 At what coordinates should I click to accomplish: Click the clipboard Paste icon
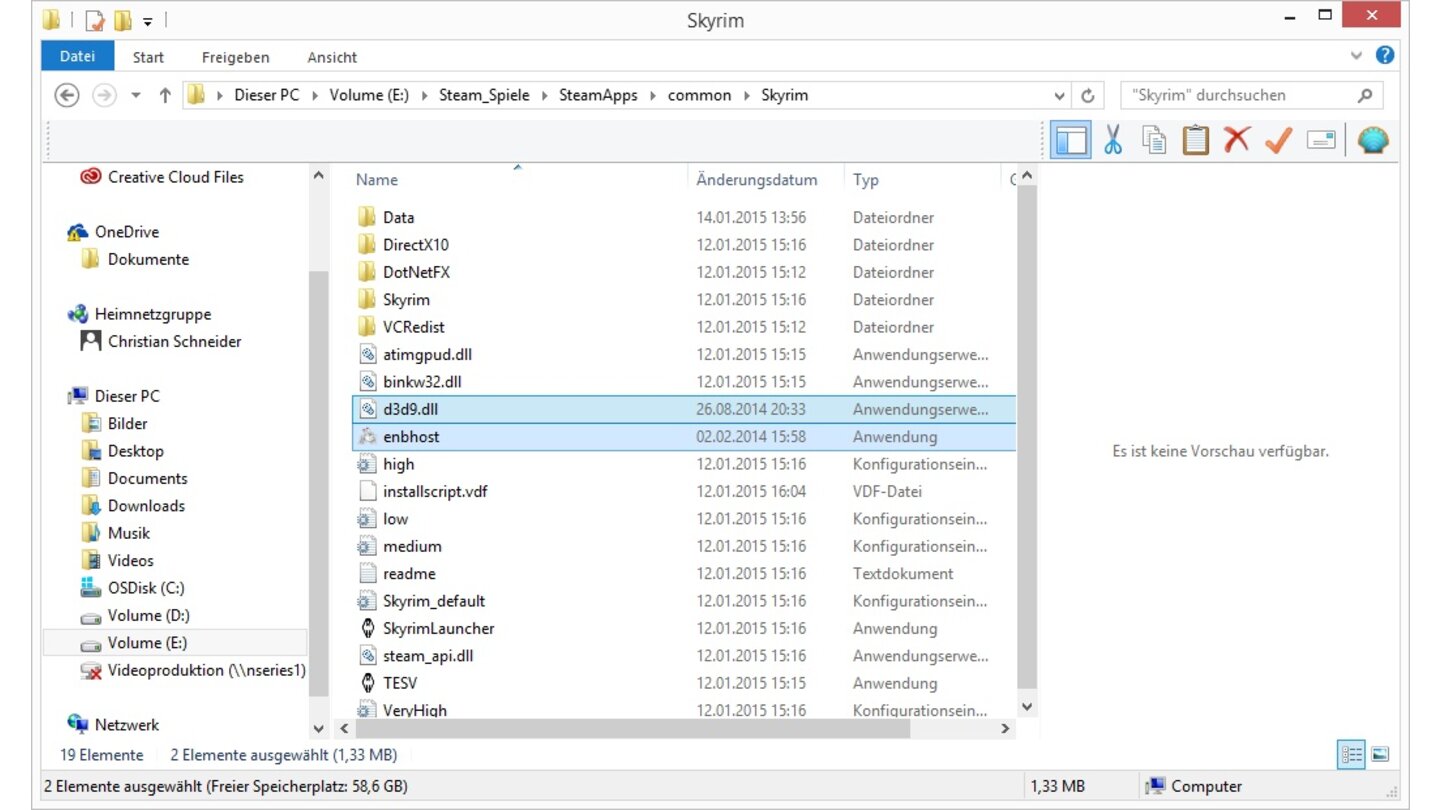pos(1196,140)
